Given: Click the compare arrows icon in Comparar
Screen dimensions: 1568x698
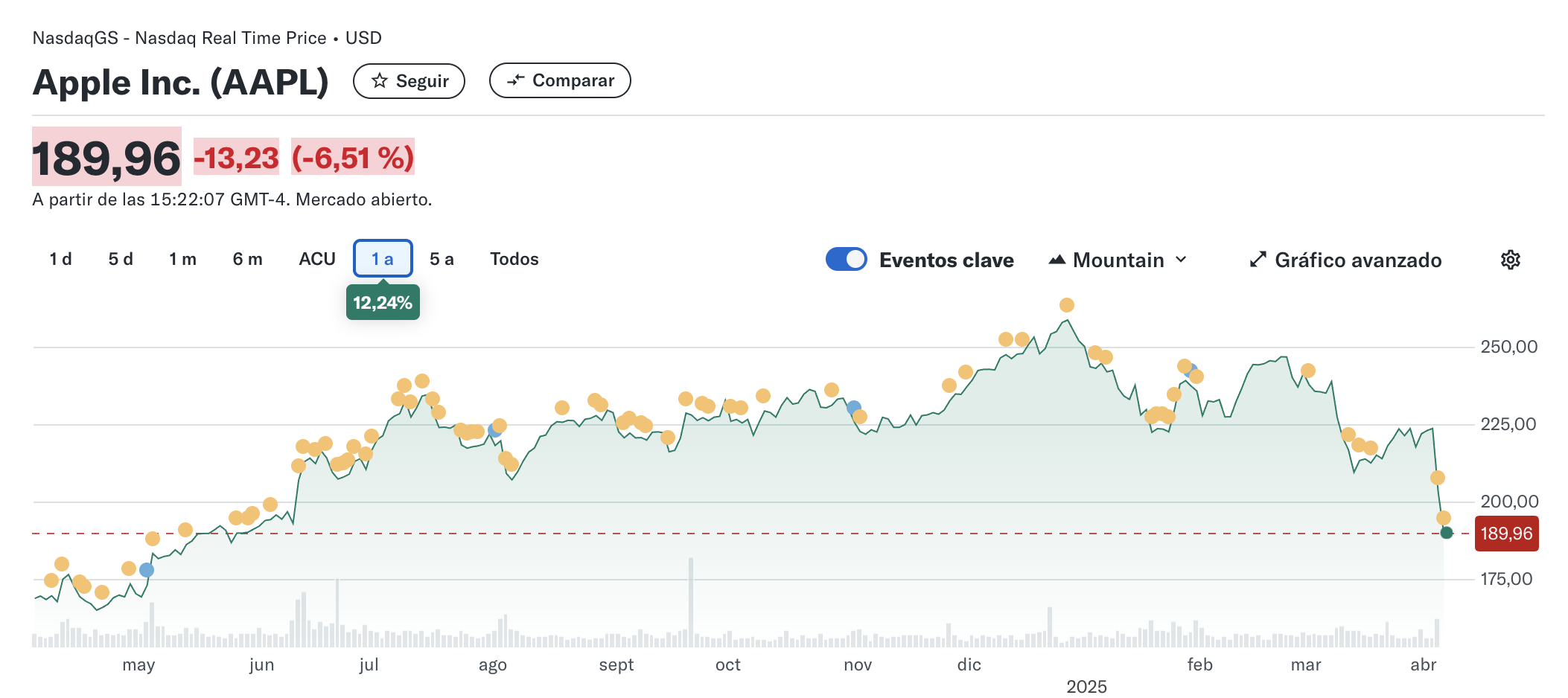Looking at the screenshot, I should [x=516, y=80].
